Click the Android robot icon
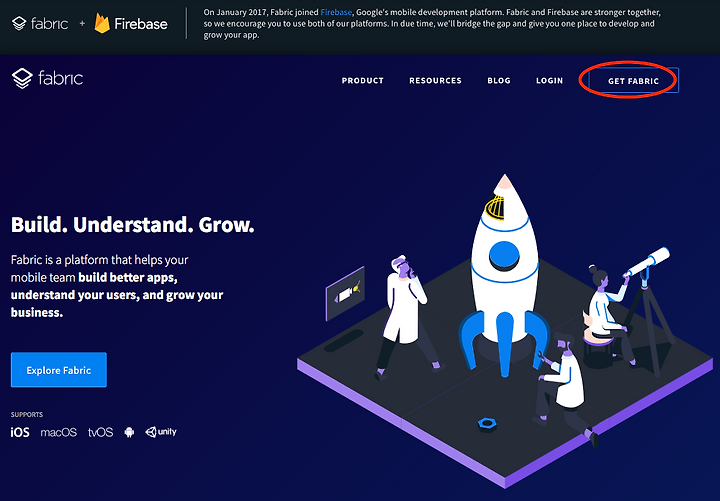 (129, 432)
